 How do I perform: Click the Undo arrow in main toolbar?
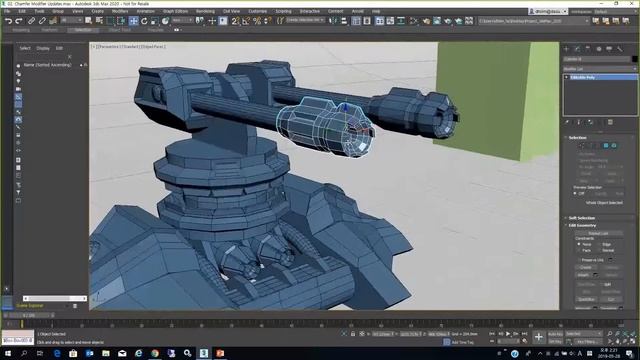(x=9, y=21)
